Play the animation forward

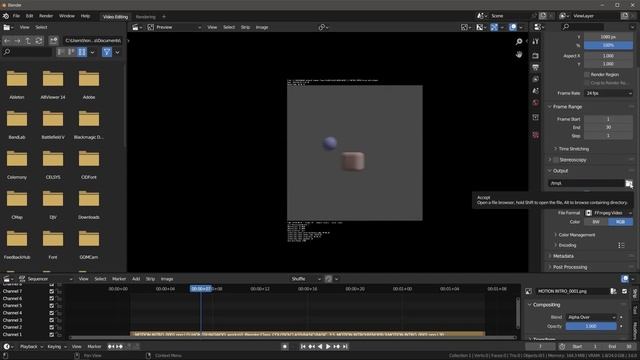coord(328,347)
